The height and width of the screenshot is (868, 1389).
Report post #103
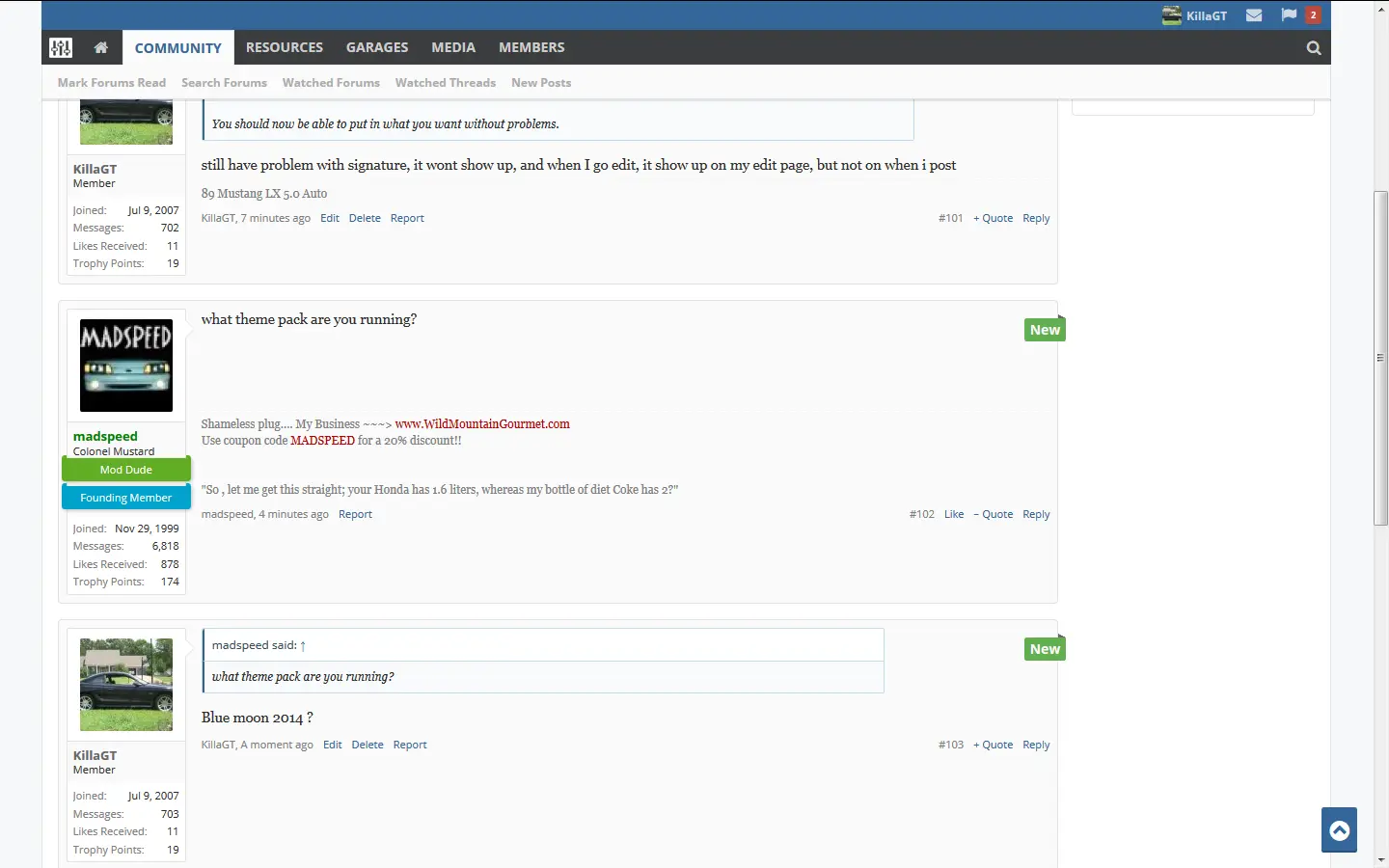(410, 745)
